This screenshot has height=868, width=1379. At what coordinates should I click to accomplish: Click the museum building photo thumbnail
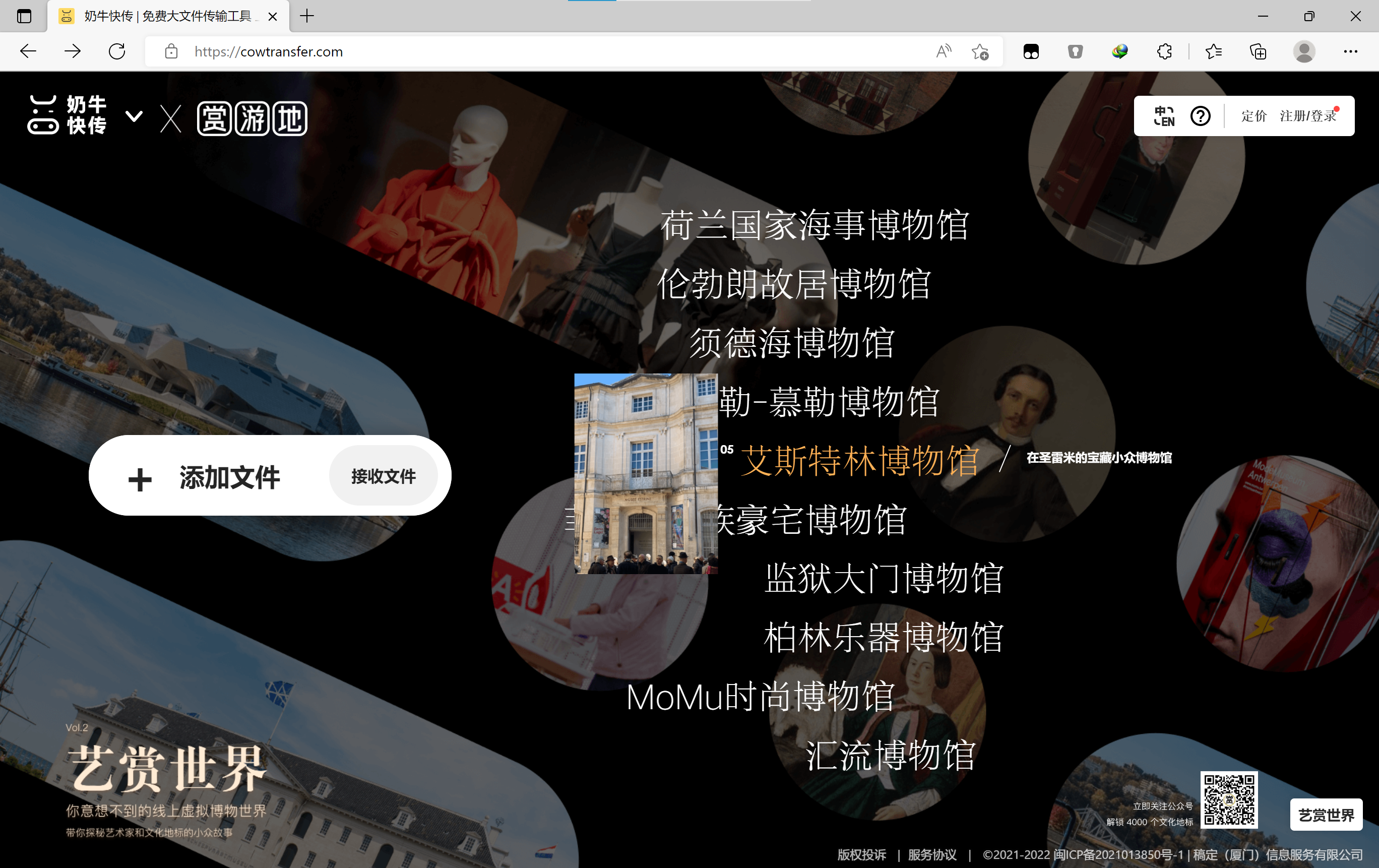pos(646,473)
